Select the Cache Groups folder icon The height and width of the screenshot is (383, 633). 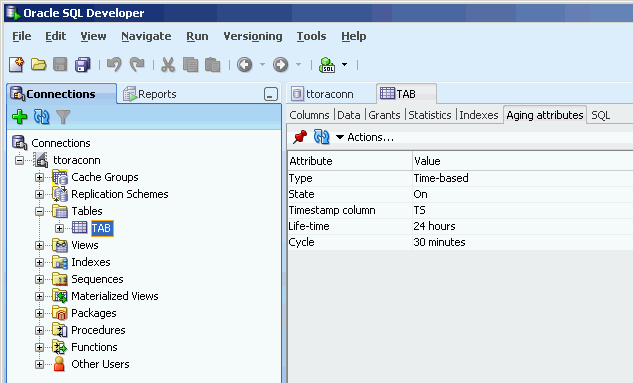click(60, 177)
